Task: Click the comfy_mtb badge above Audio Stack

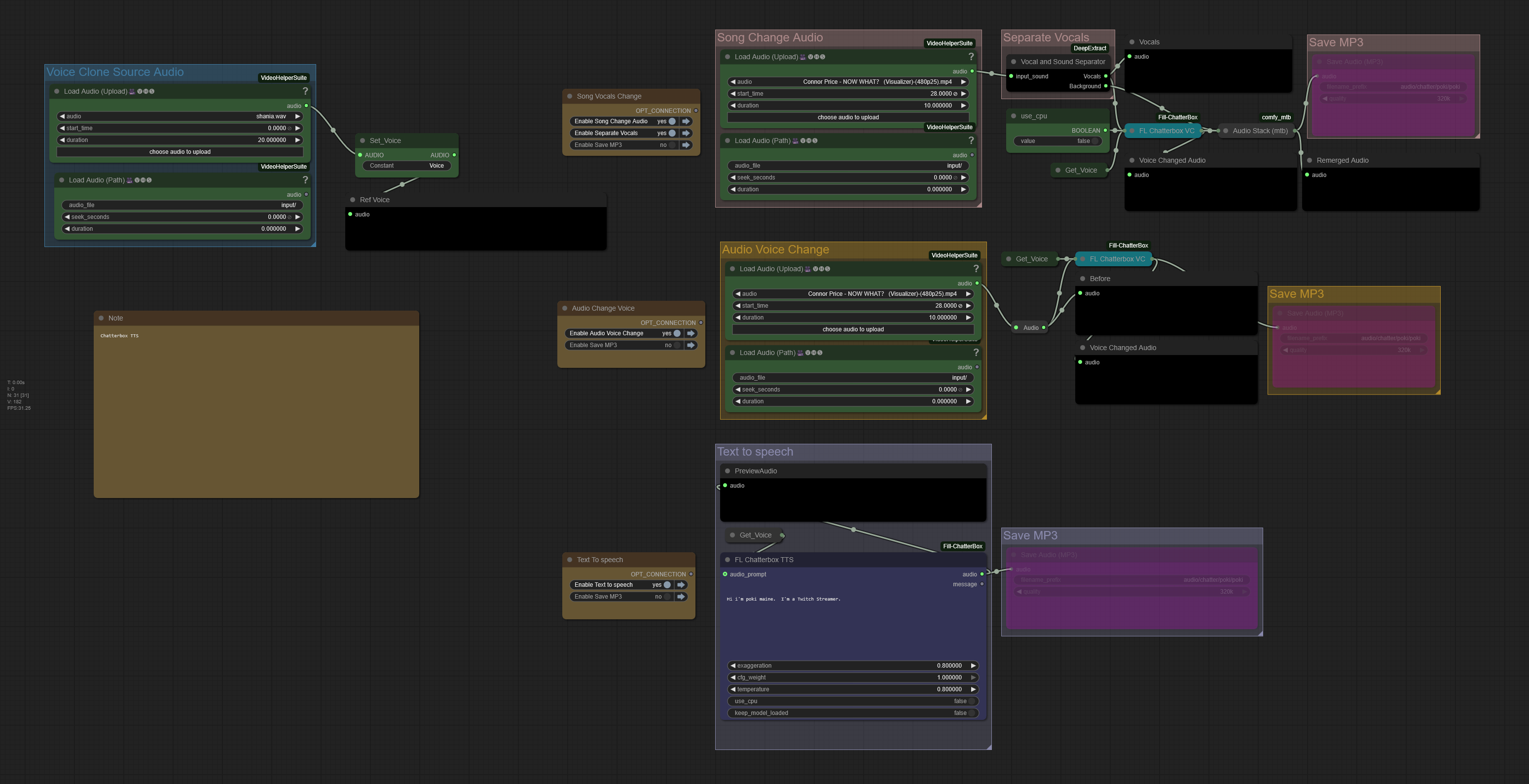Action: point(1276,117)
